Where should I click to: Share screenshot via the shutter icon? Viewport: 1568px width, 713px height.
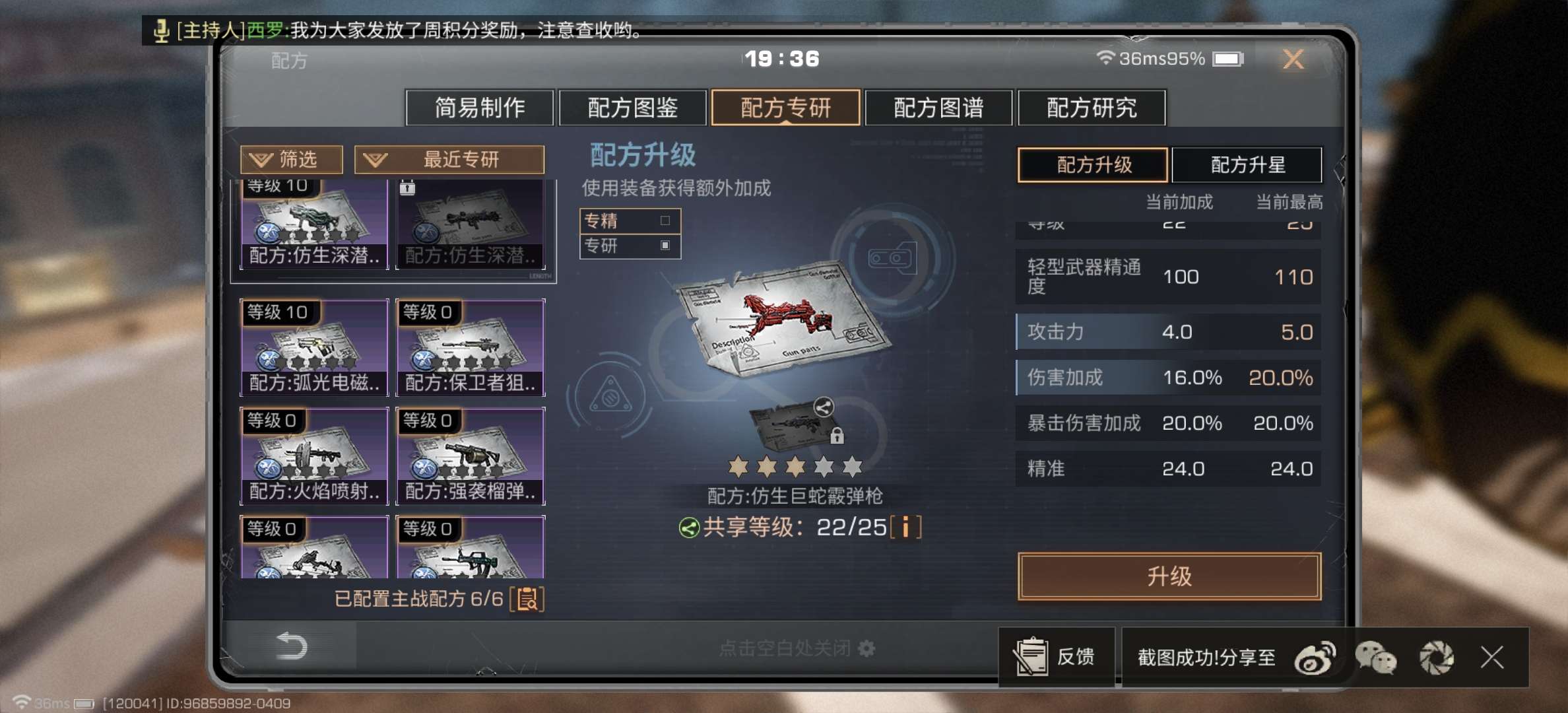tap(1437, 658)
